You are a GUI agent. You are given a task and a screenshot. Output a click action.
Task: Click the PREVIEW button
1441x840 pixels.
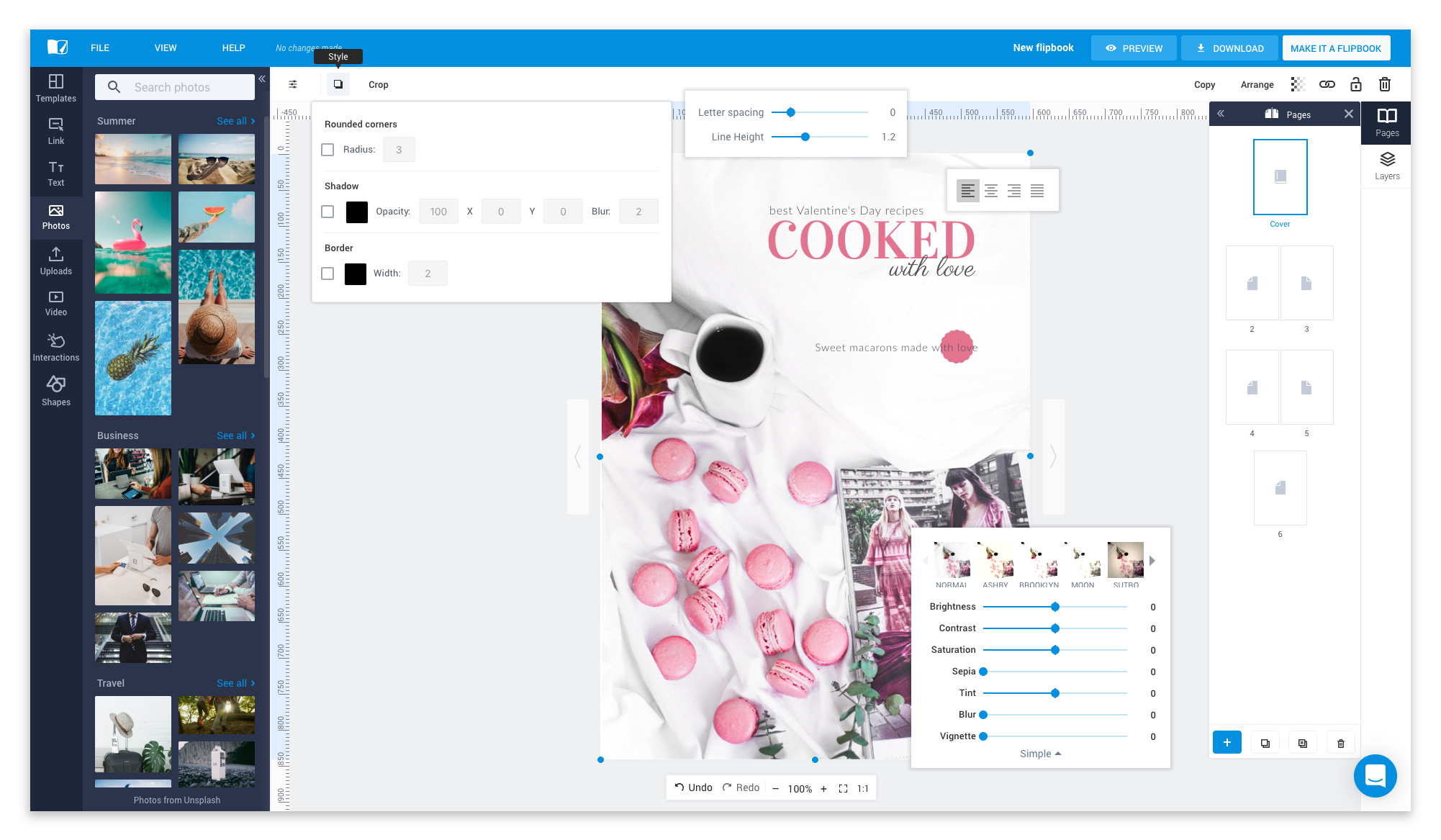(1134, 48)
